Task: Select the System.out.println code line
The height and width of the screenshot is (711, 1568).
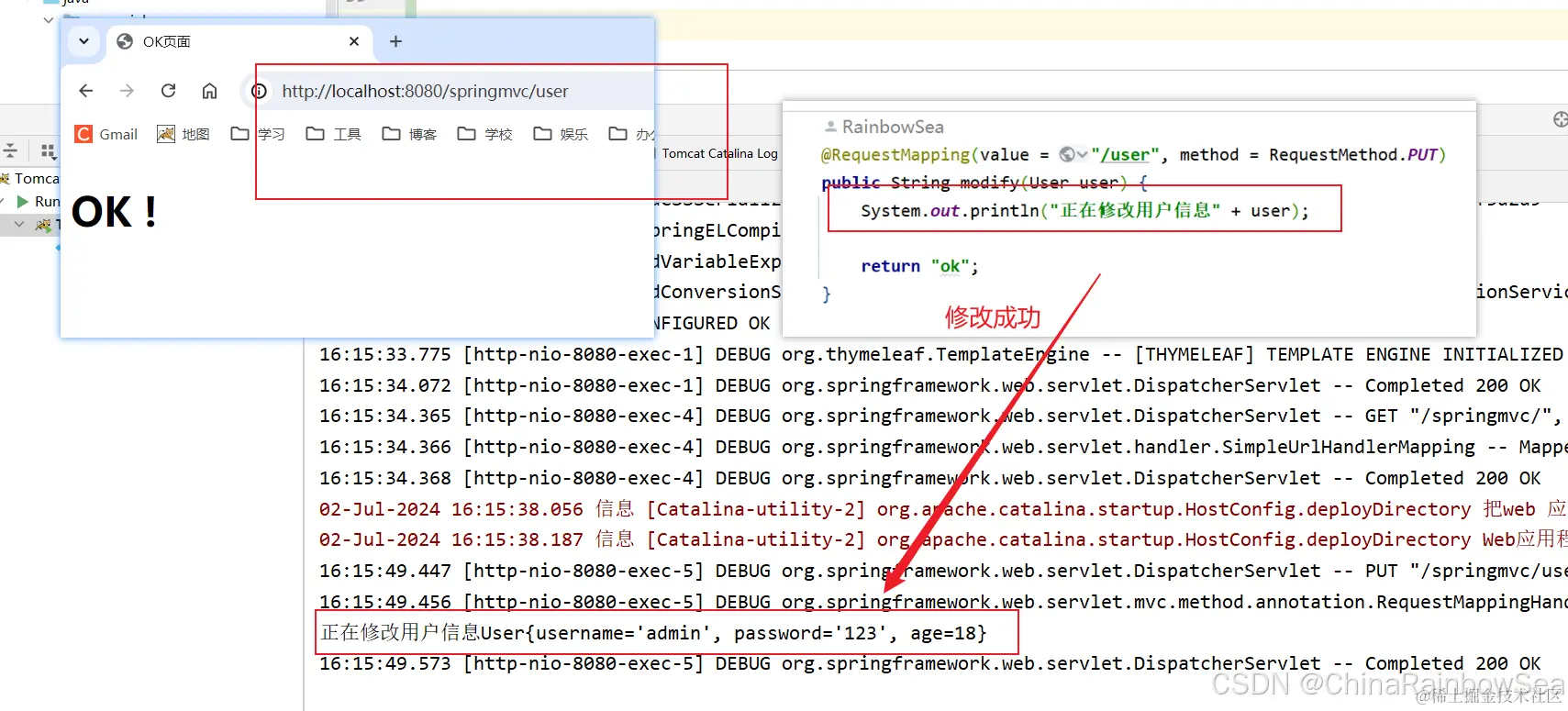Action: (x=1084, y=210)
